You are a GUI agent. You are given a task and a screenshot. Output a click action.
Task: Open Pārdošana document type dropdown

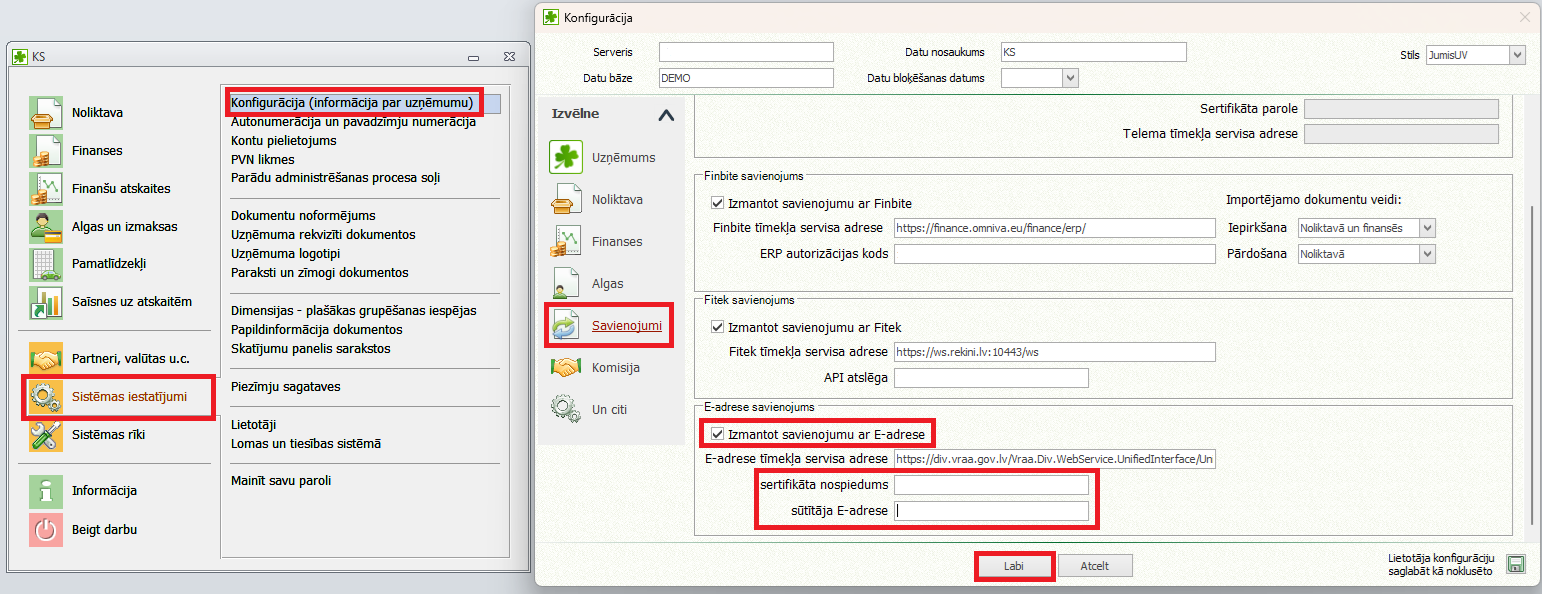point(1427,254)
